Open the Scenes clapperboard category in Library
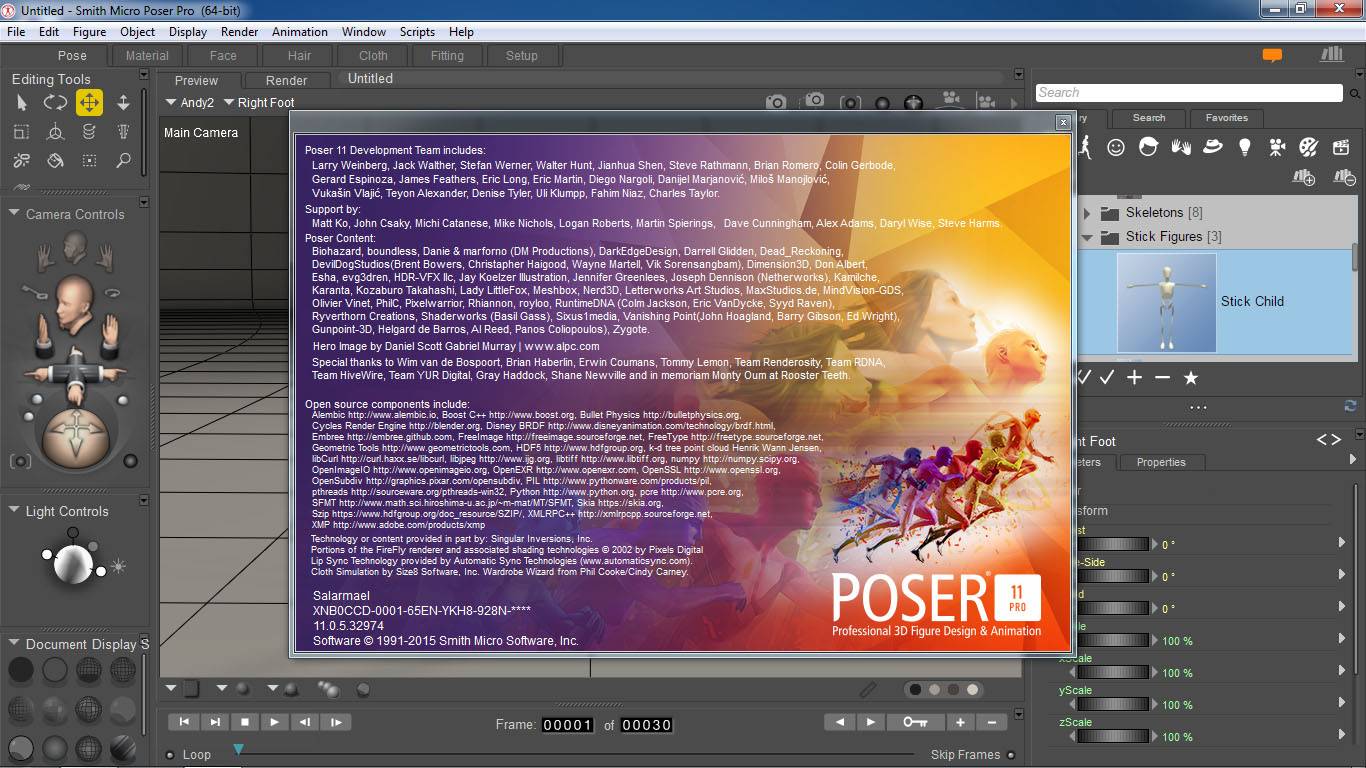Image resolution: width=1366 pixels, height=768 pixels. (1341, 147)
